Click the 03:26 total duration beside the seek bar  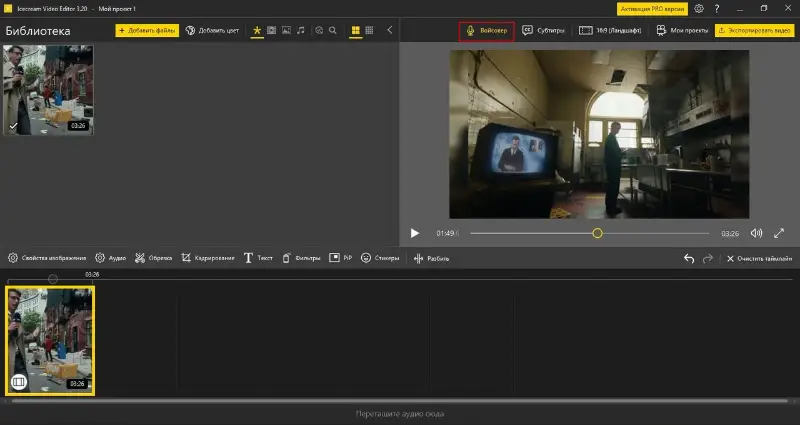coord(730,234)
